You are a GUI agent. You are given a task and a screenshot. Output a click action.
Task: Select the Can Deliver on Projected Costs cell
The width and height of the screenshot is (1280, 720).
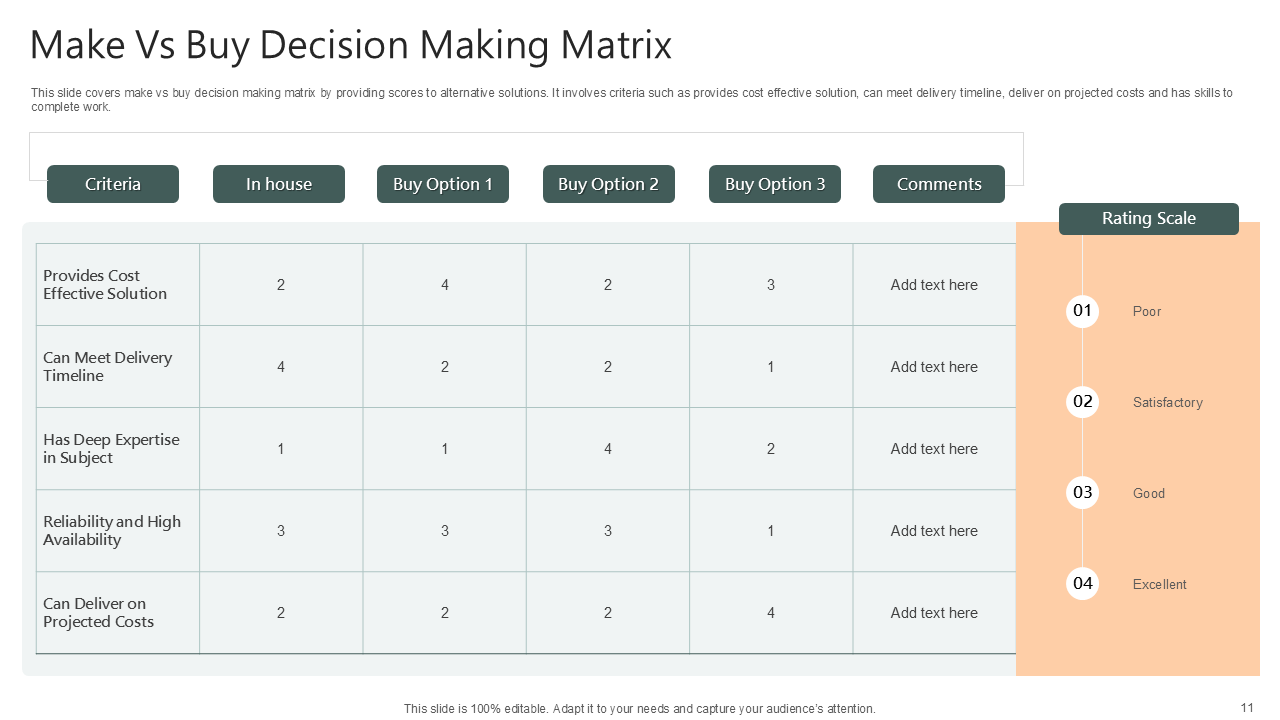(x=98, y=613)
